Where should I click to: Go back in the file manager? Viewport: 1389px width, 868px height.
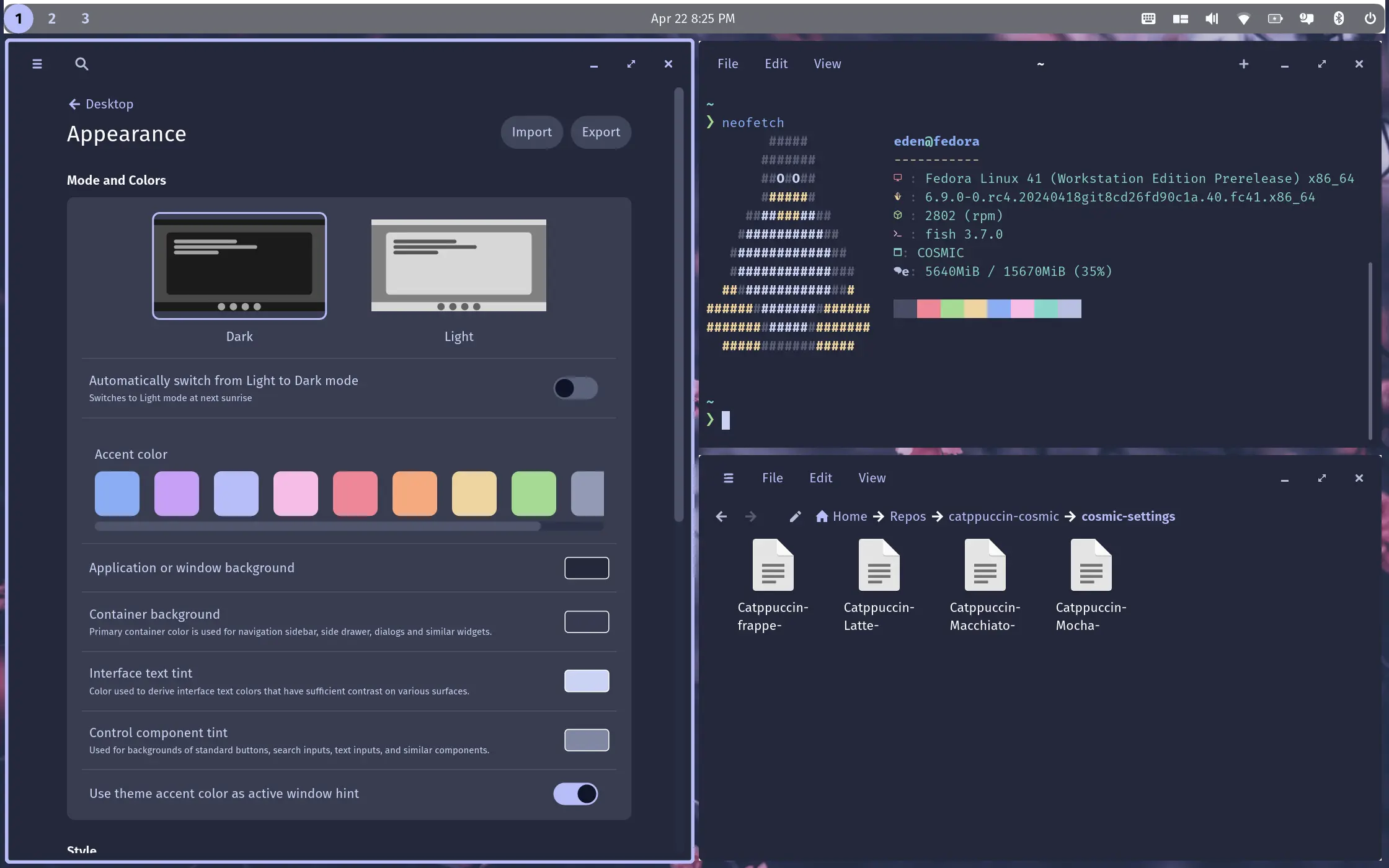coord(721,516)
